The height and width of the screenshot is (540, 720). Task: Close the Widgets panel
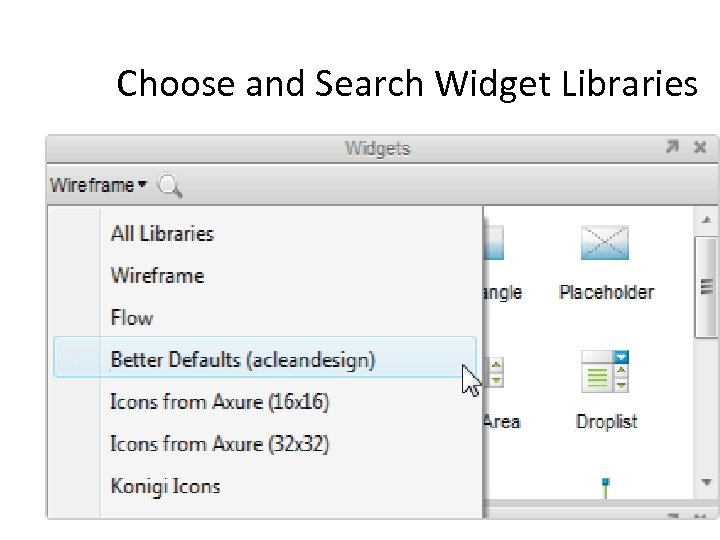[x=700, y=148]
